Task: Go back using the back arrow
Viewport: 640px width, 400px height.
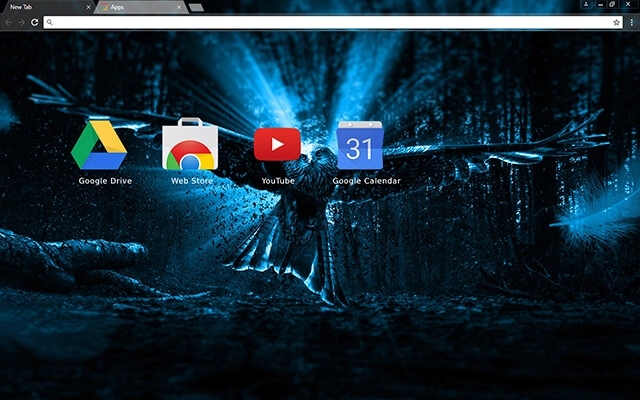Action: (x=9, y=22)
